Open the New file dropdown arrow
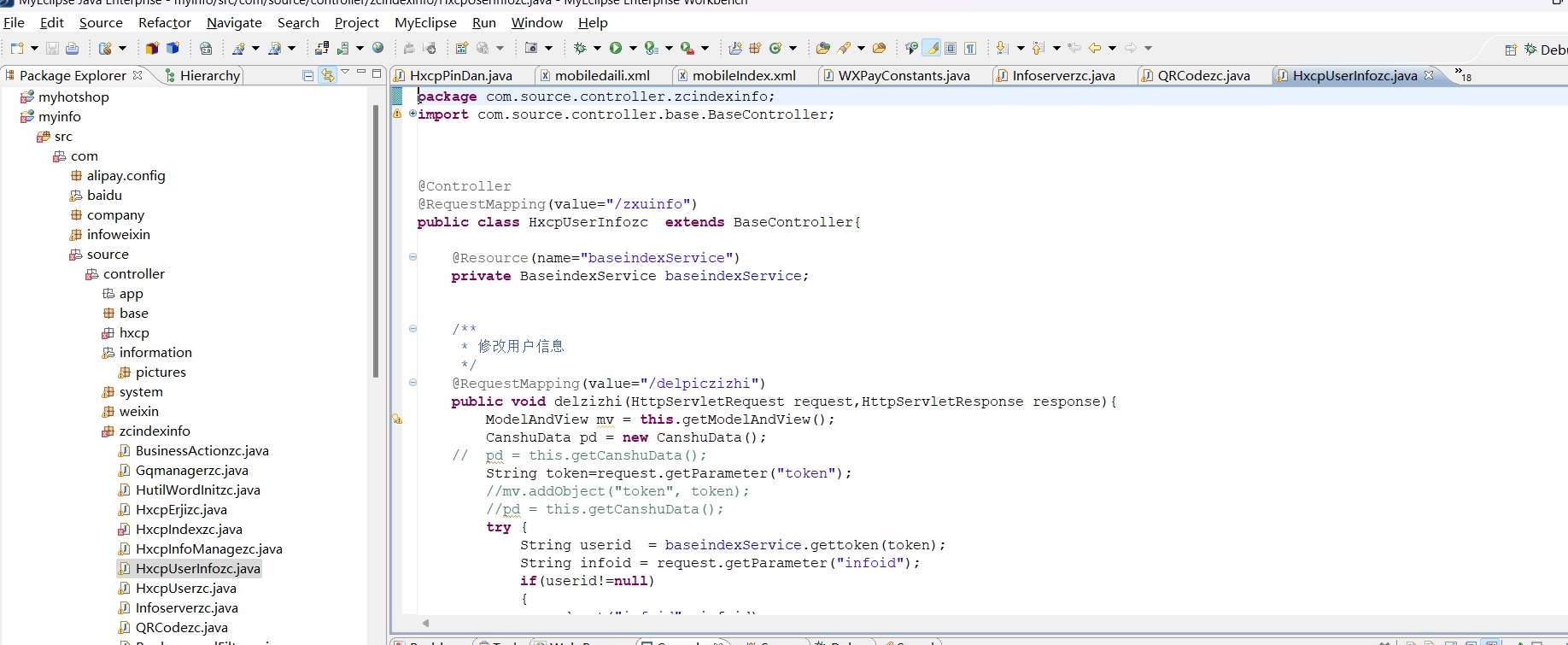 pos(34,49)
